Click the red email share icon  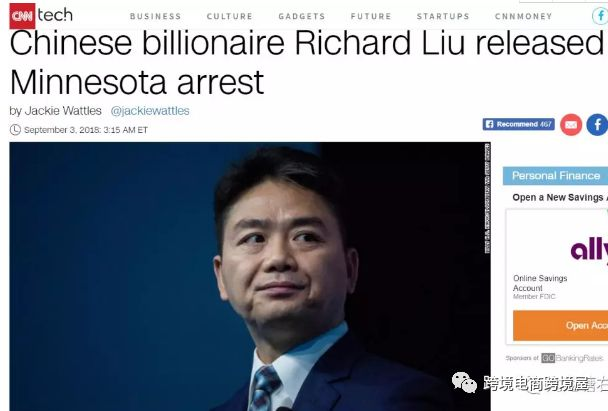click(571, 125)
